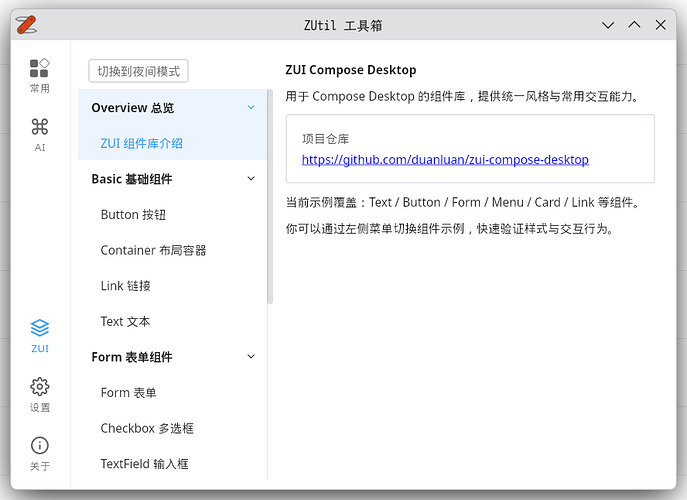
Task: Click the Overview 总览 group header
Action: click(x=172, y=107)
